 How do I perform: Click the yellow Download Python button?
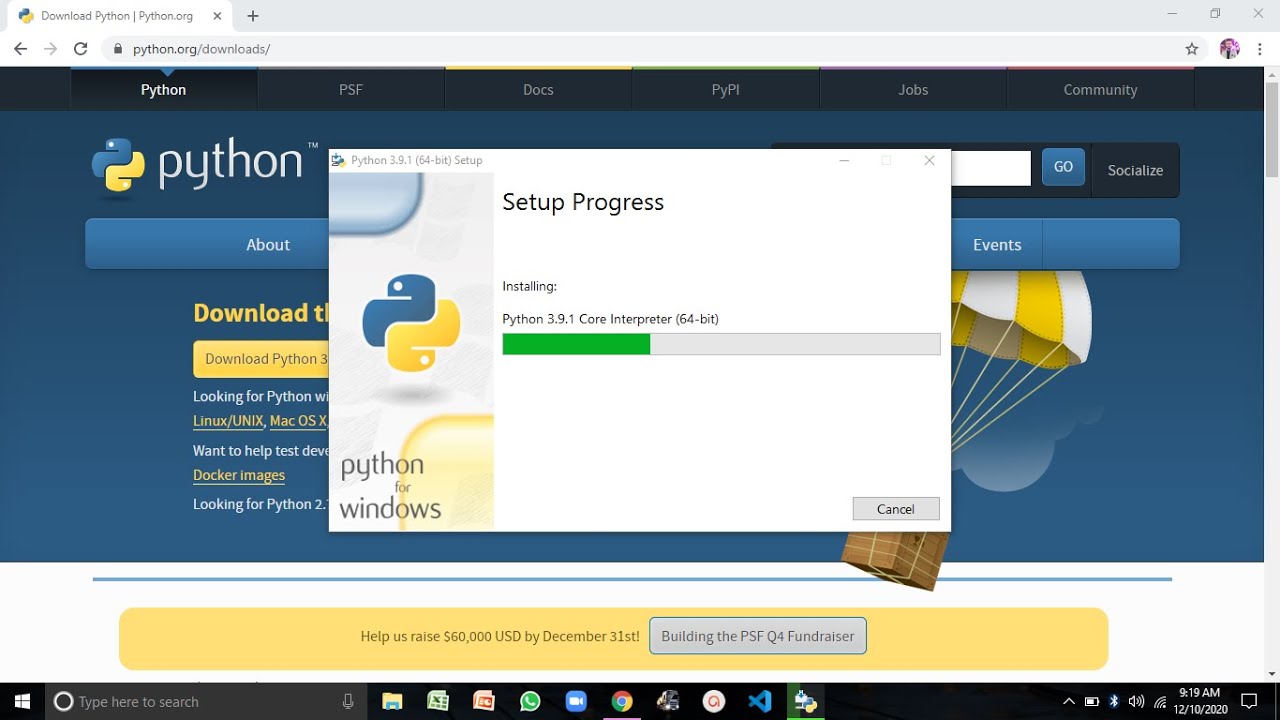tap(262, 359)
